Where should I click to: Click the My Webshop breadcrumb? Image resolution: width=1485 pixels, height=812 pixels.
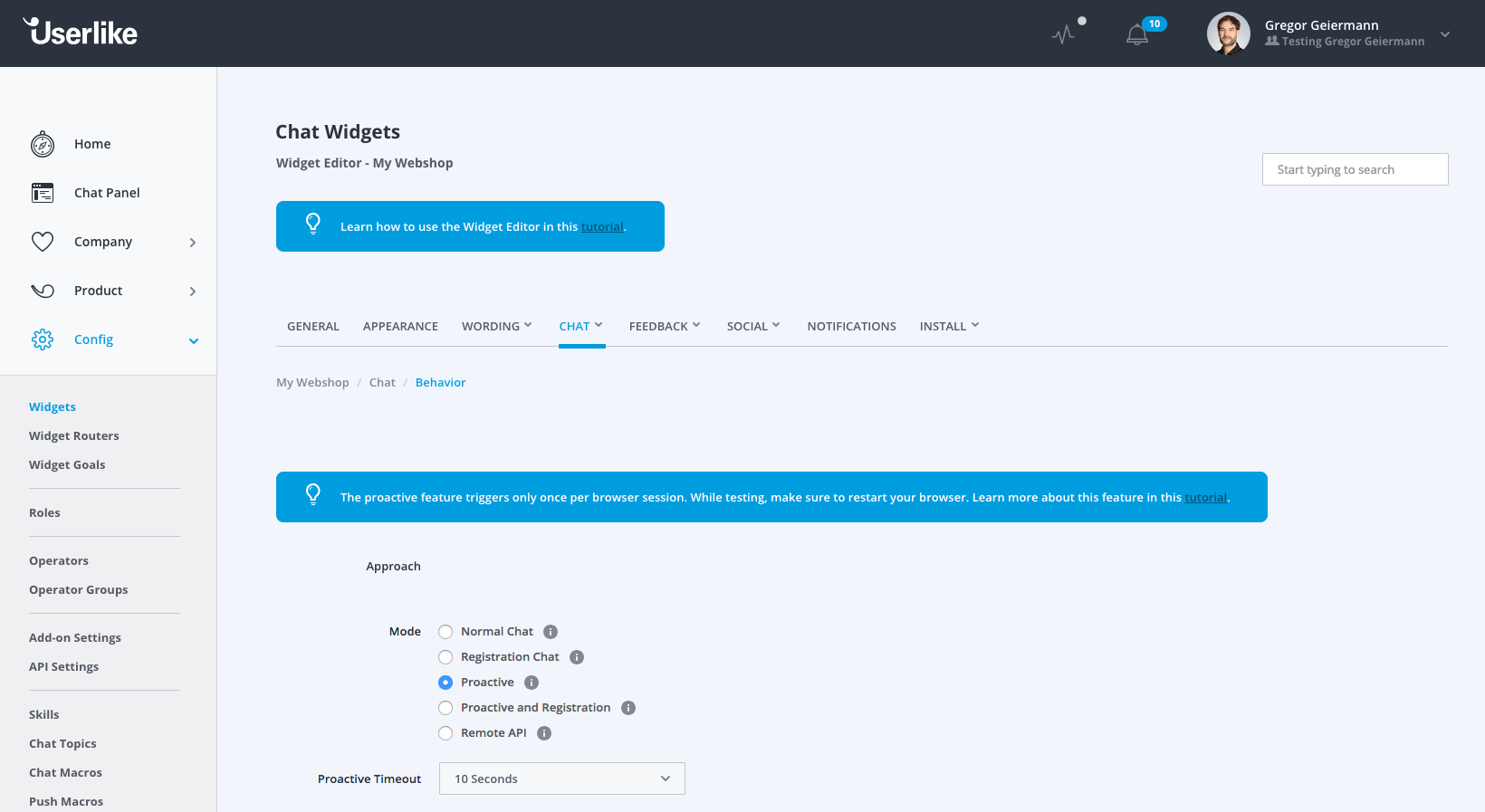pos(312,383)
